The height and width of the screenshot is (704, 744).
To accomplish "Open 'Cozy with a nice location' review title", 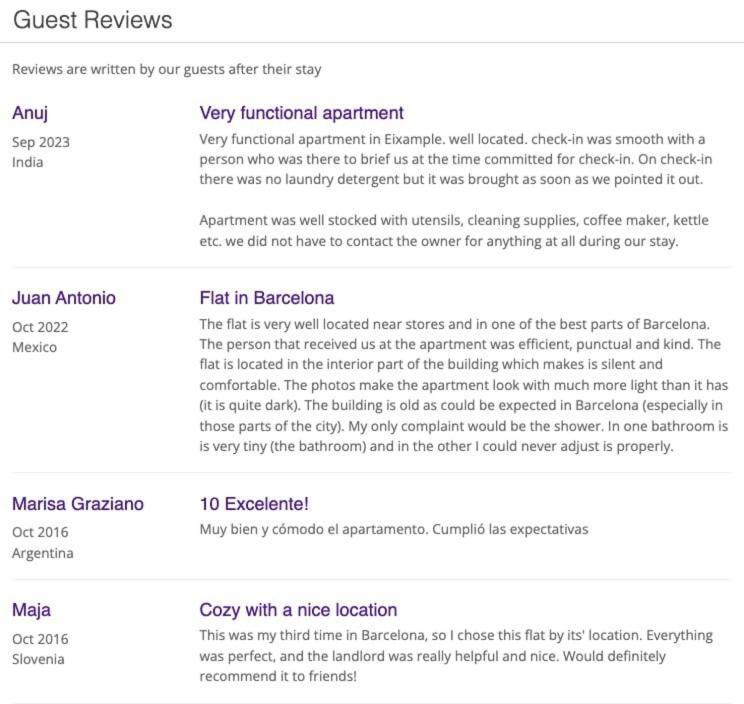I will 298,610.
